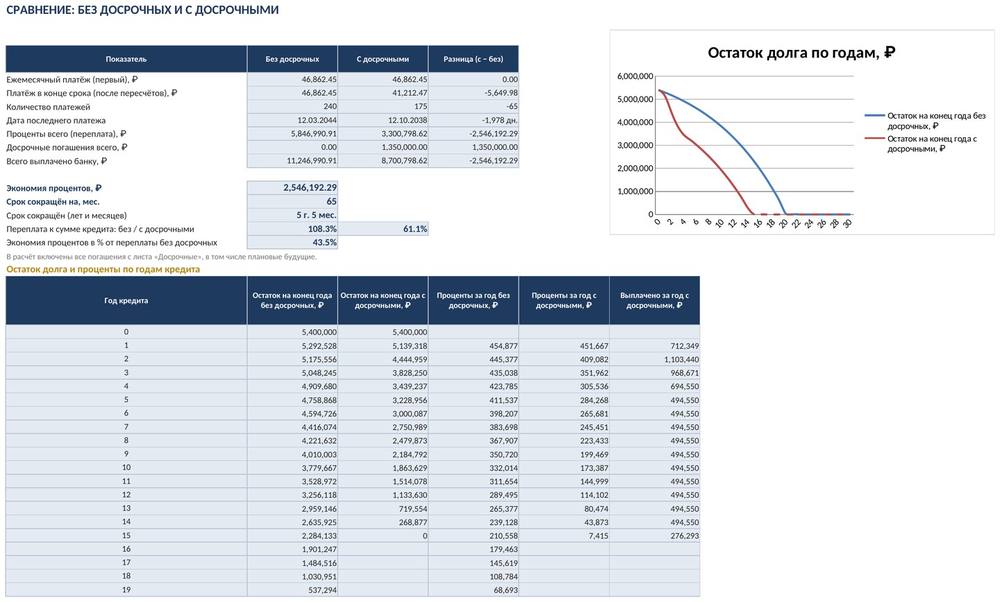Click the interest cell 451,667
Image resolution: width=1000 pixels, height=602 pixels.
coord(564,346)
